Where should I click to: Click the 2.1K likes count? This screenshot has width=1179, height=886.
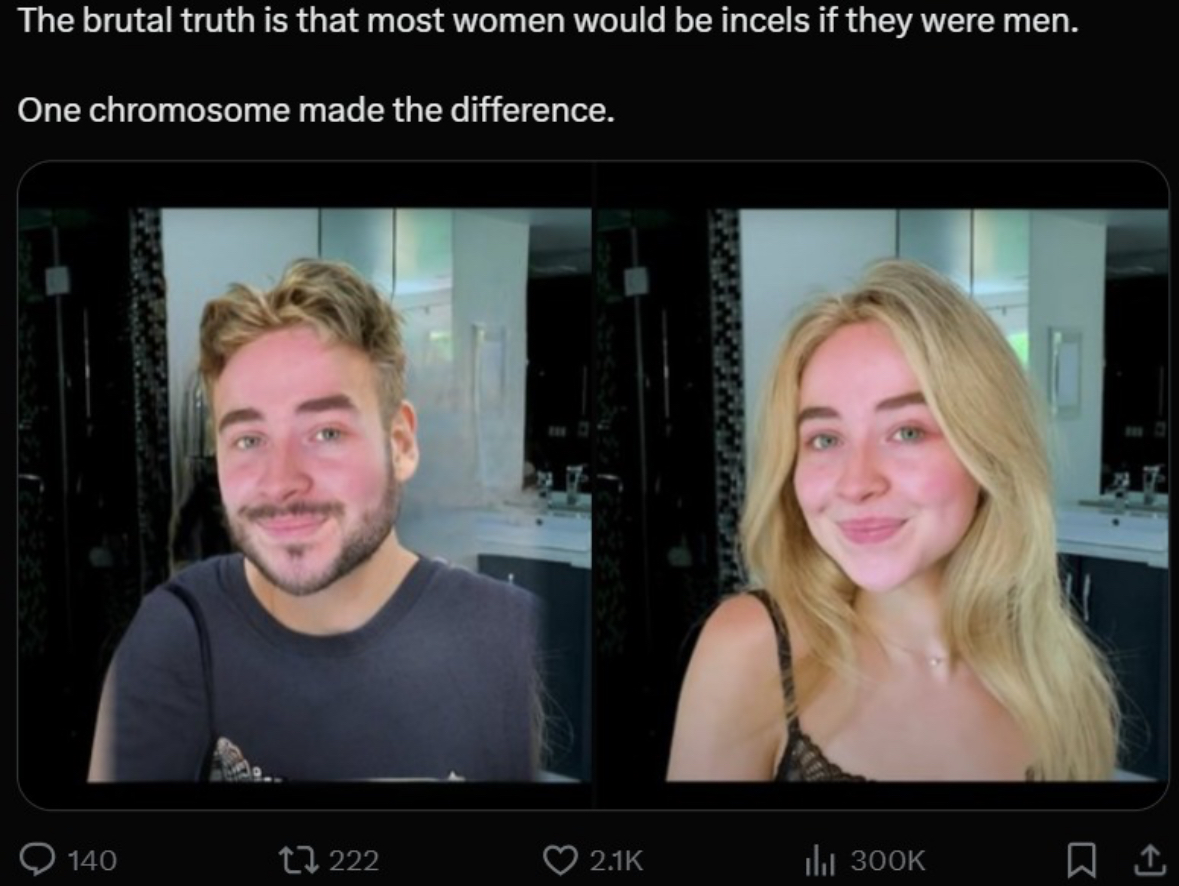tap(617, 860)
